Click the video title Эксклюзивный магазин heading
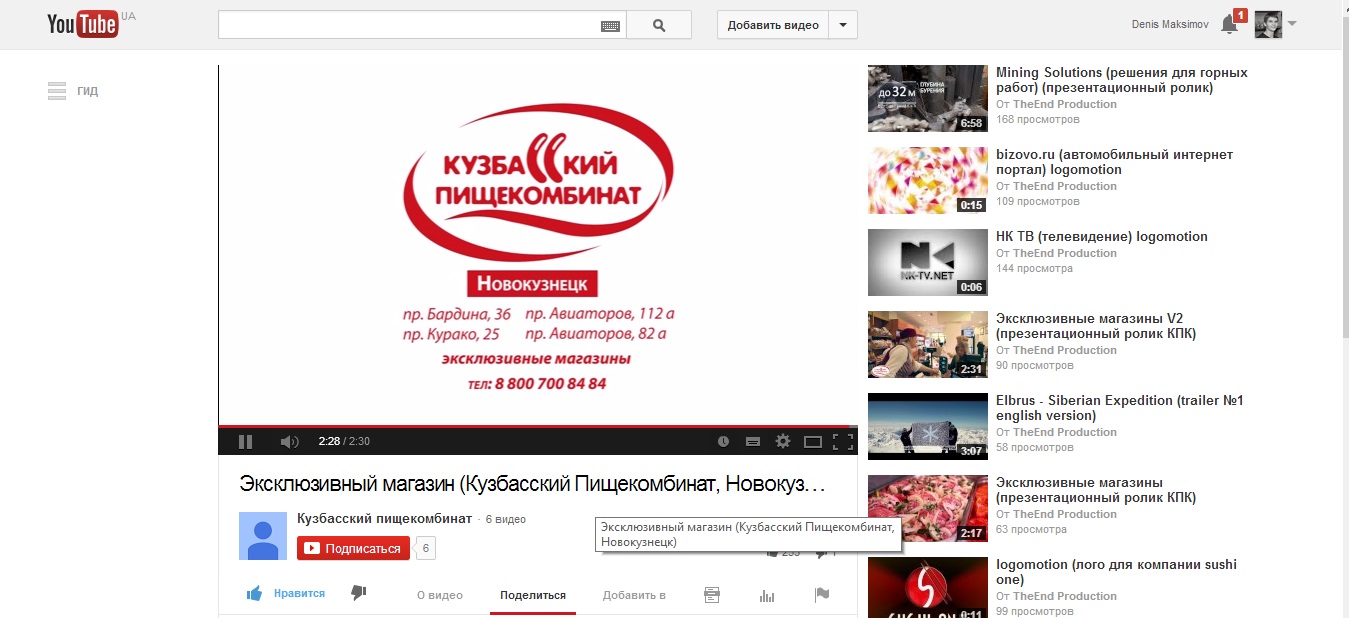The image size is (1349, 618). click(x=532, y=484)
